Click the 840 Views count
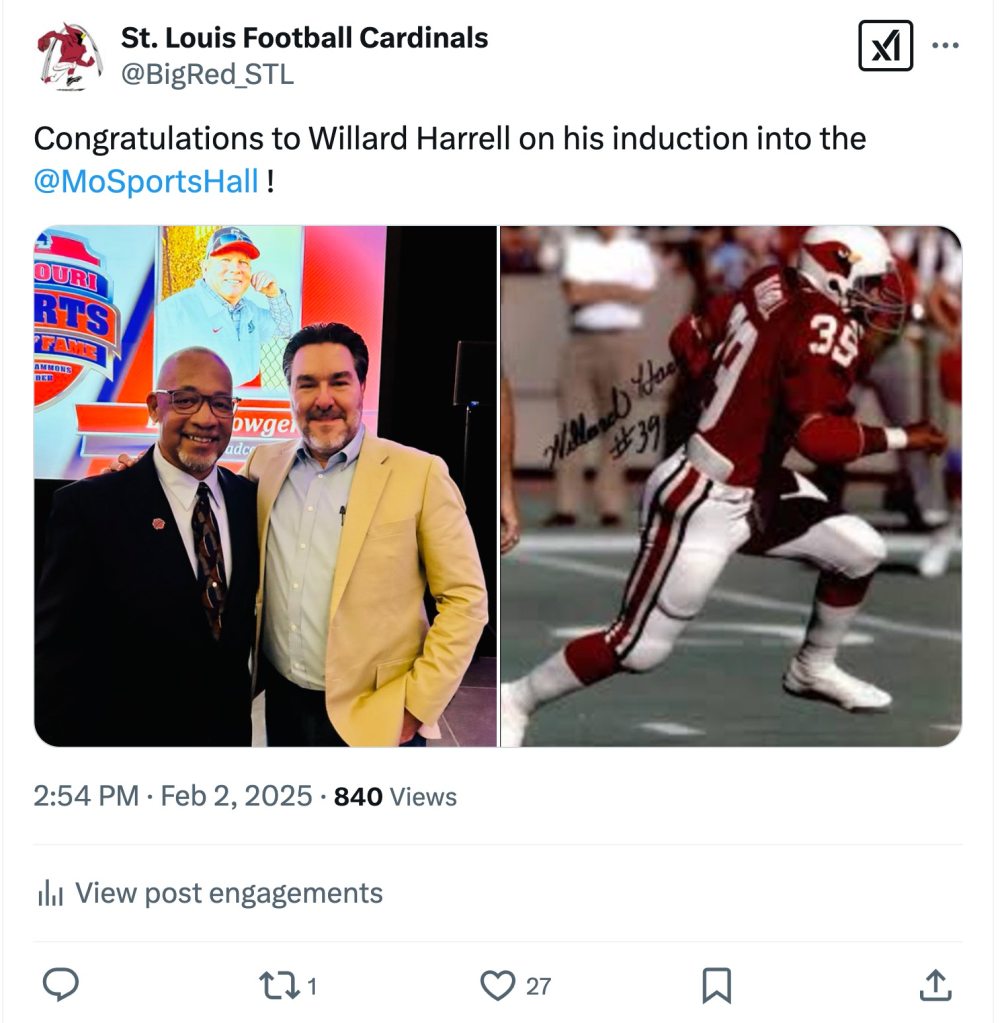The height and width of the screenshot is (1023, 1004). pyautogui.click(x=395, y=797)
